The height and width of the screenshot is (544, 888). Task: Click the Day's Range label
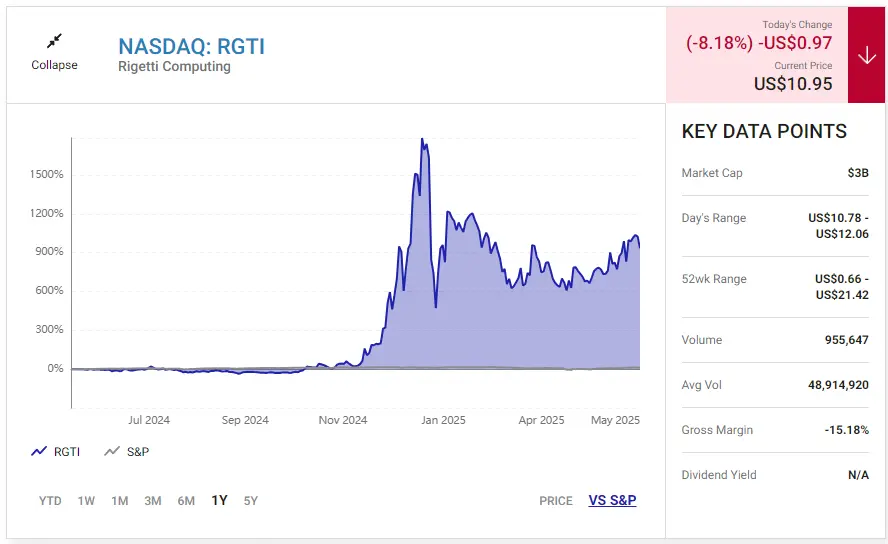(714, 218)
